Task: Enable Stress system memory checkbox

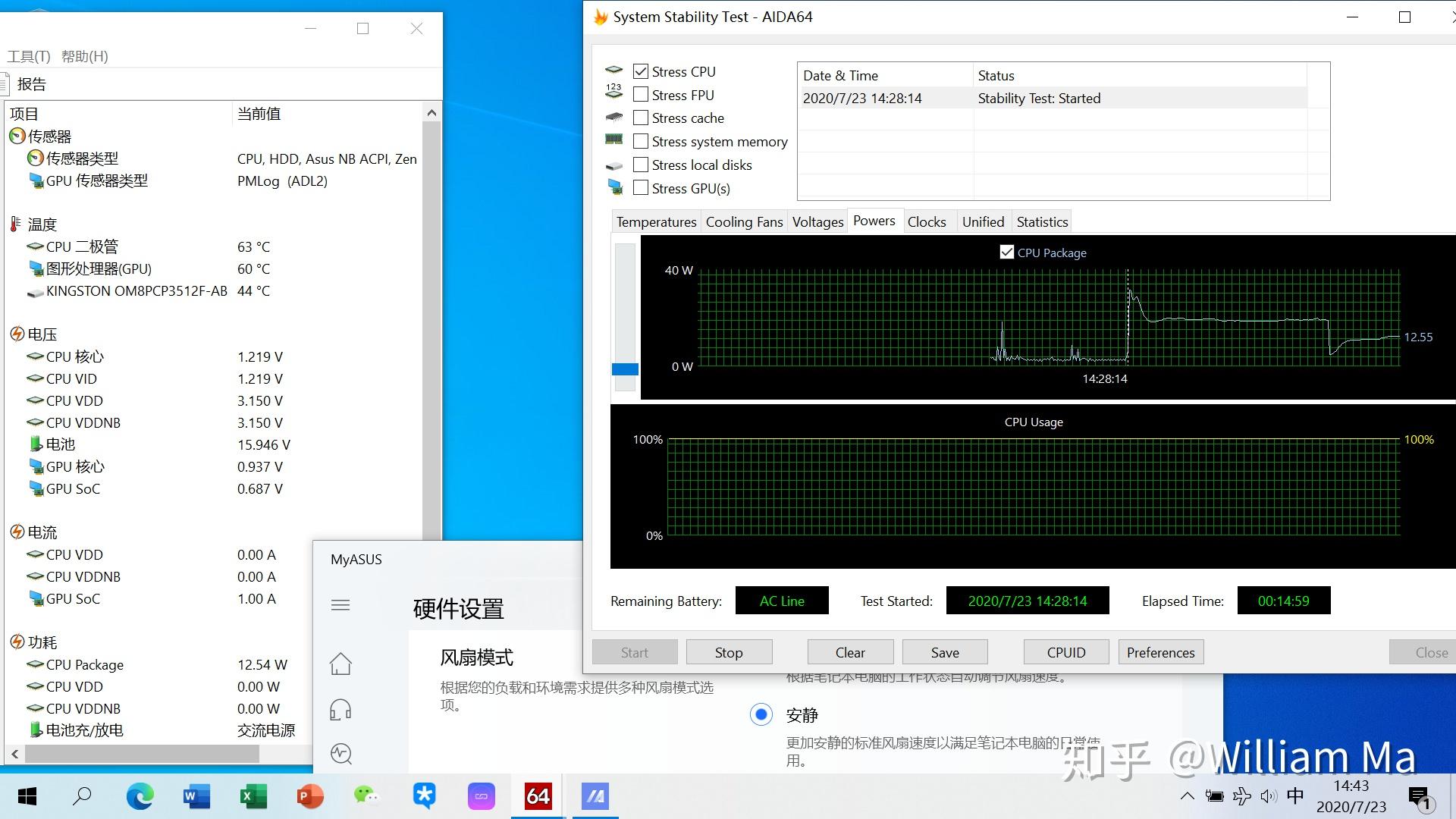Action: point(641,142)
